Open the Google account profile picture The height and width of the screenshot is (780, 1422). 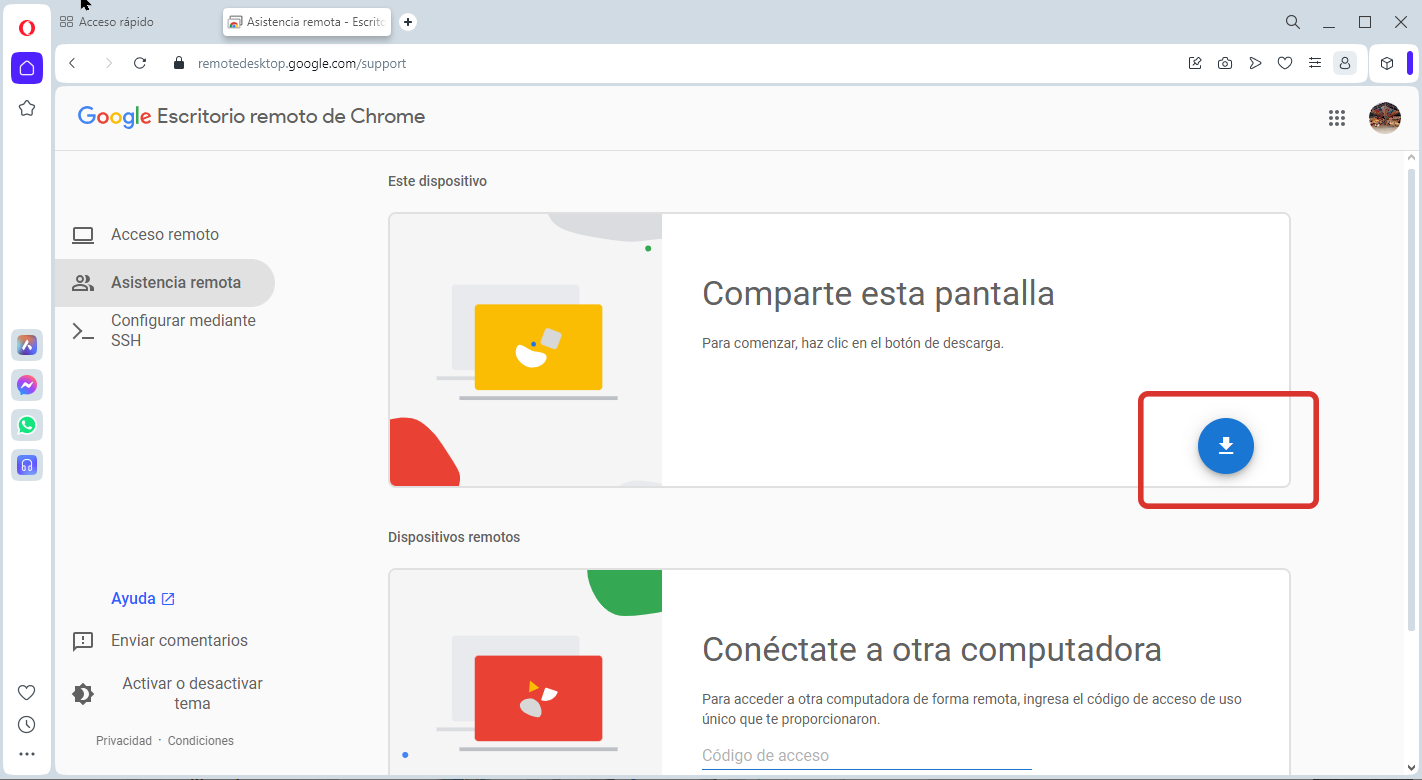1384,118
